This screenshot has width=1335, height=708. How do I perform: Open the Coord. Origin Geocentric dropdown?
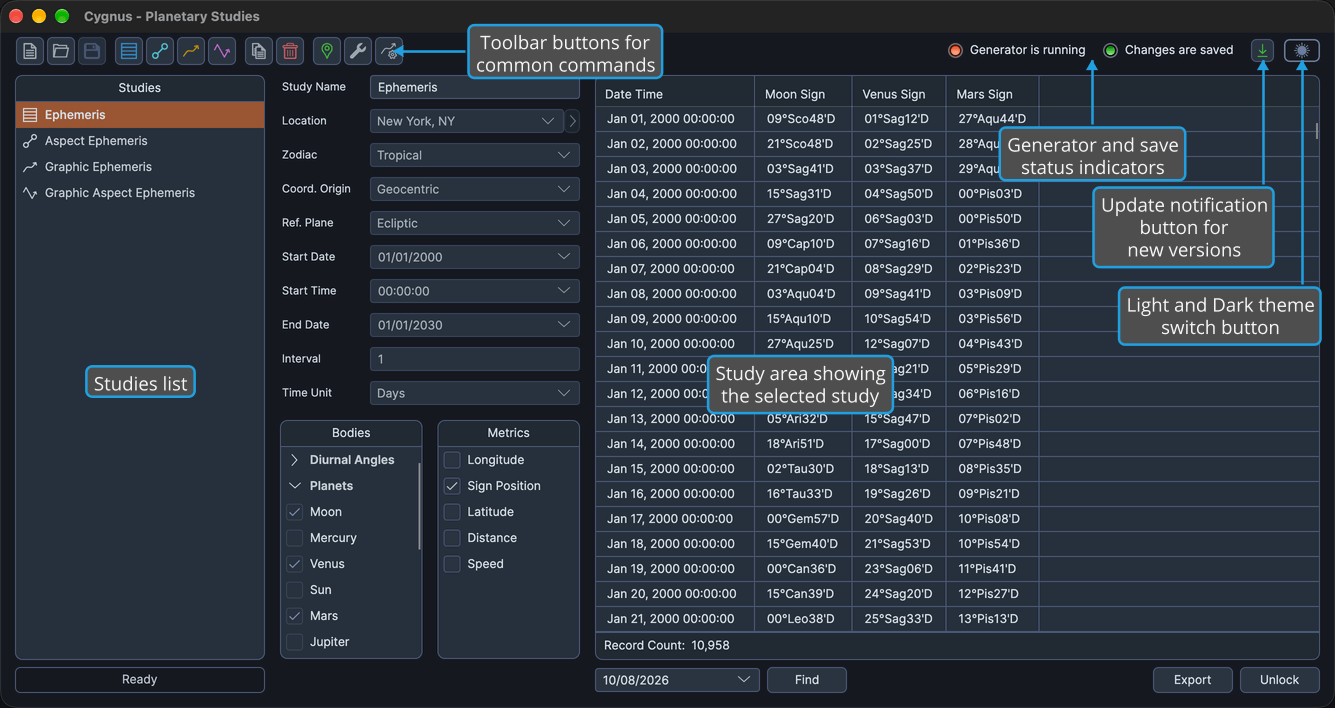click(x=475, y=189)
